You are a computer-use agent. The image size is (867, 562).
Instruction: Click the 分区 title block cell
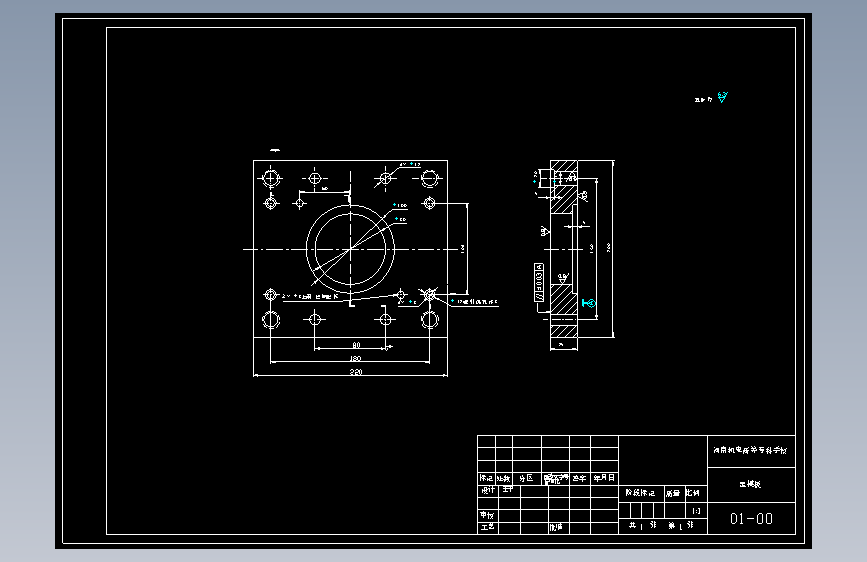(x=526, y=478)
